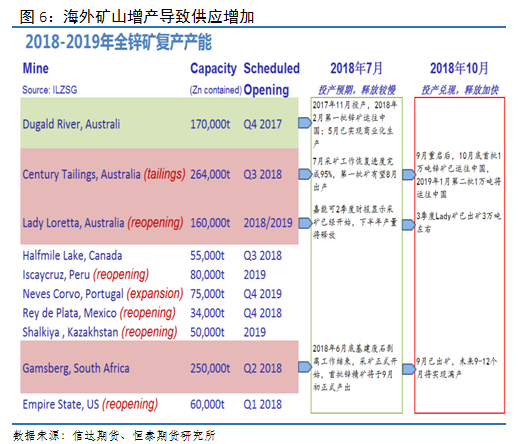Click the '50,000t' capacity value
Screen dimensions: 518x444
207,332
